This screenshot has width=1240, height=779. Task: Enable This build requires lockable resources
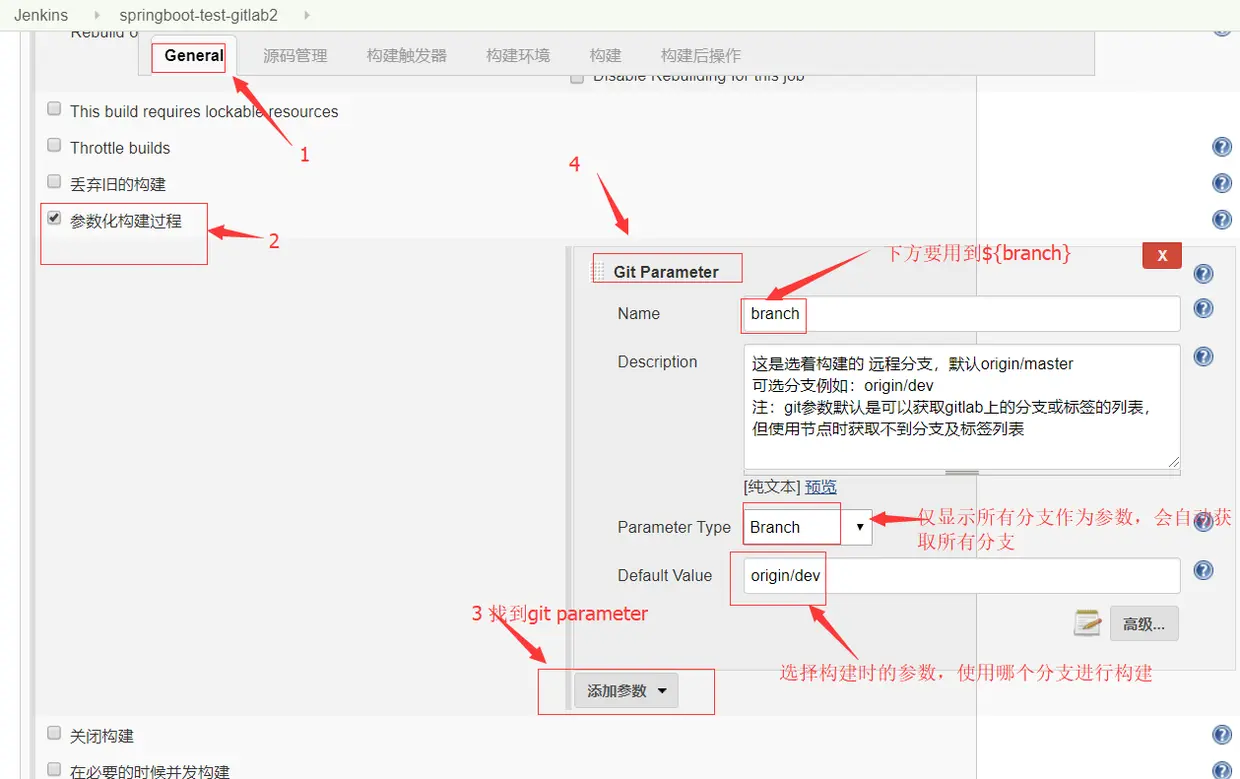tap(53, 108)
